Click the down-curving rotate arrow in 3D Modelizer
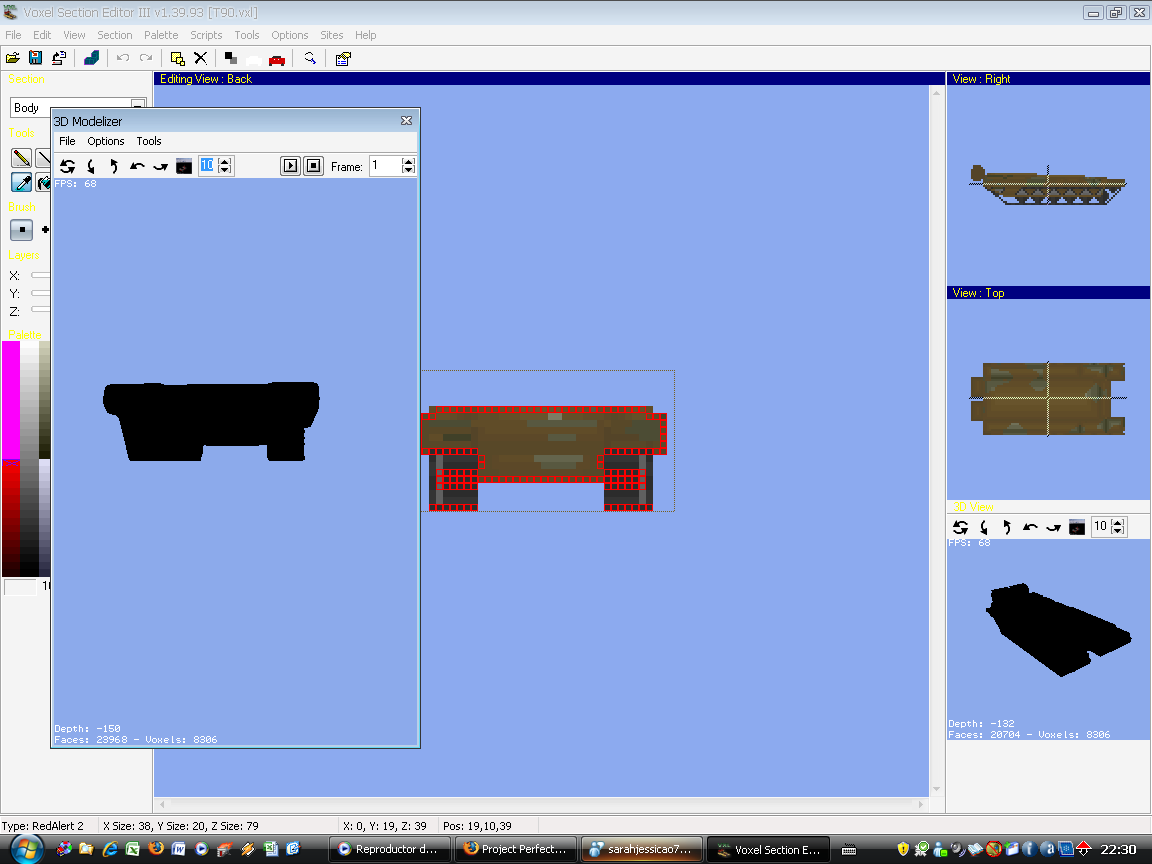 point(90,166)
